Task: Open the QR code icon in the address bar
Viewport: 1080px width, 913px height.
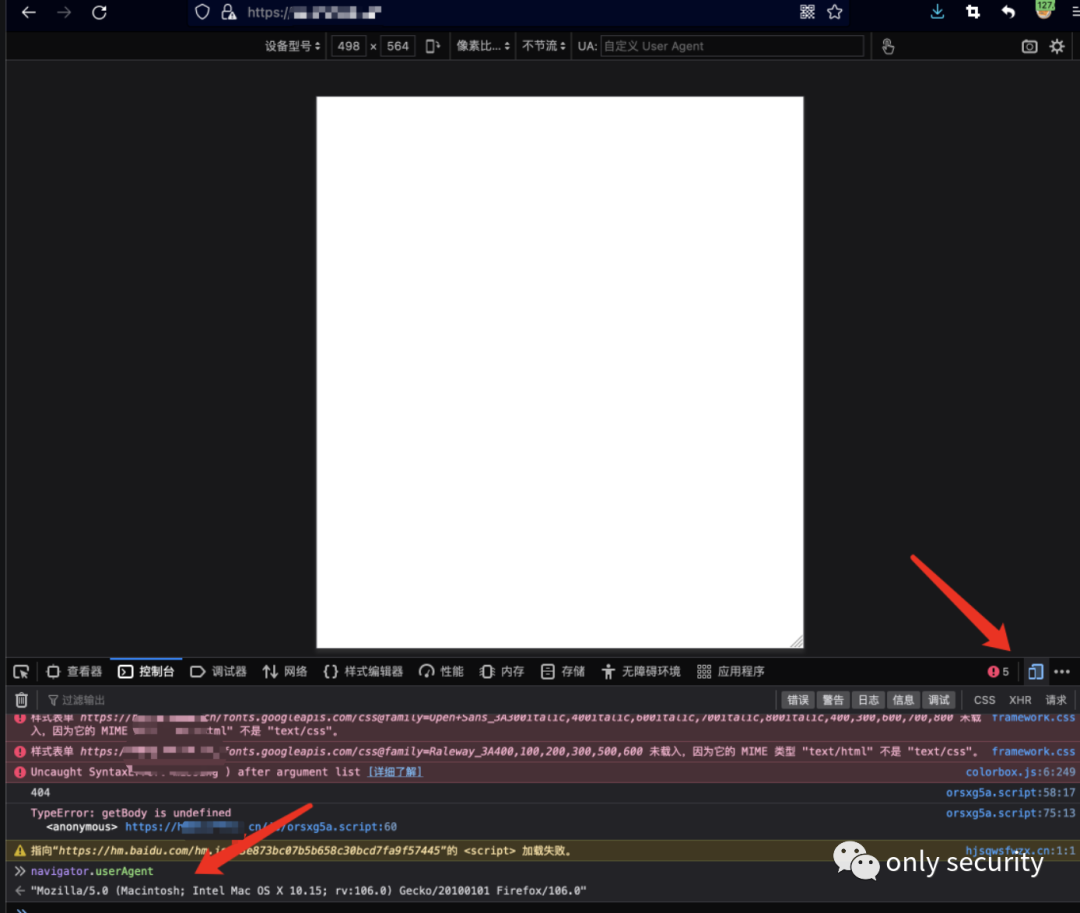Action: coord(807,12)
